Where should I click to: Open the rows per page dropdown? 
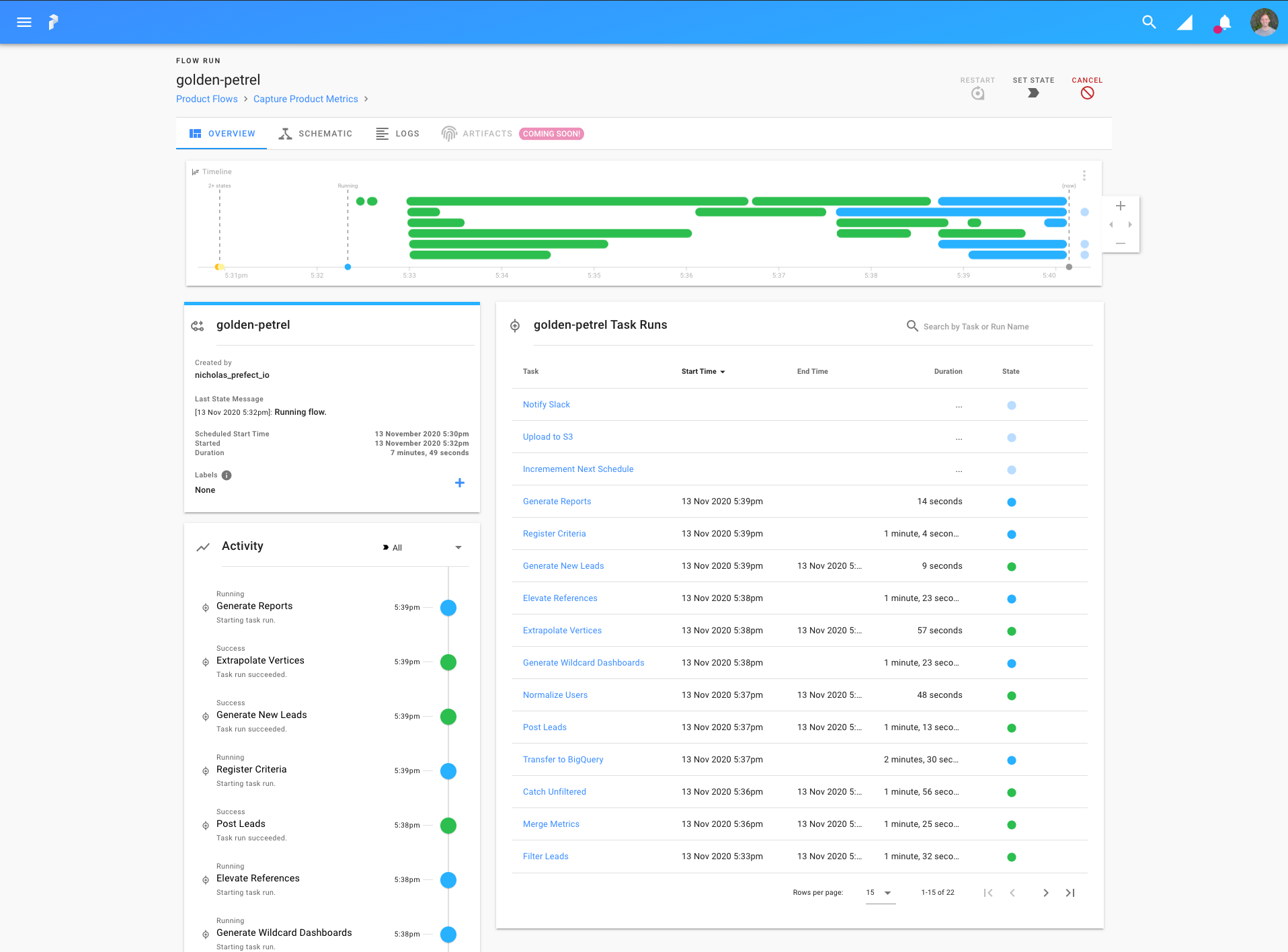(x=880, y=893)
